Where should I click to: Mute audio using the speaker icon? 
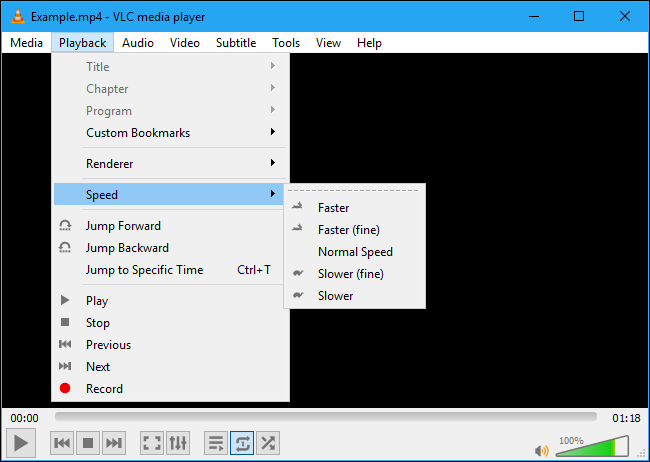point(541,450)
